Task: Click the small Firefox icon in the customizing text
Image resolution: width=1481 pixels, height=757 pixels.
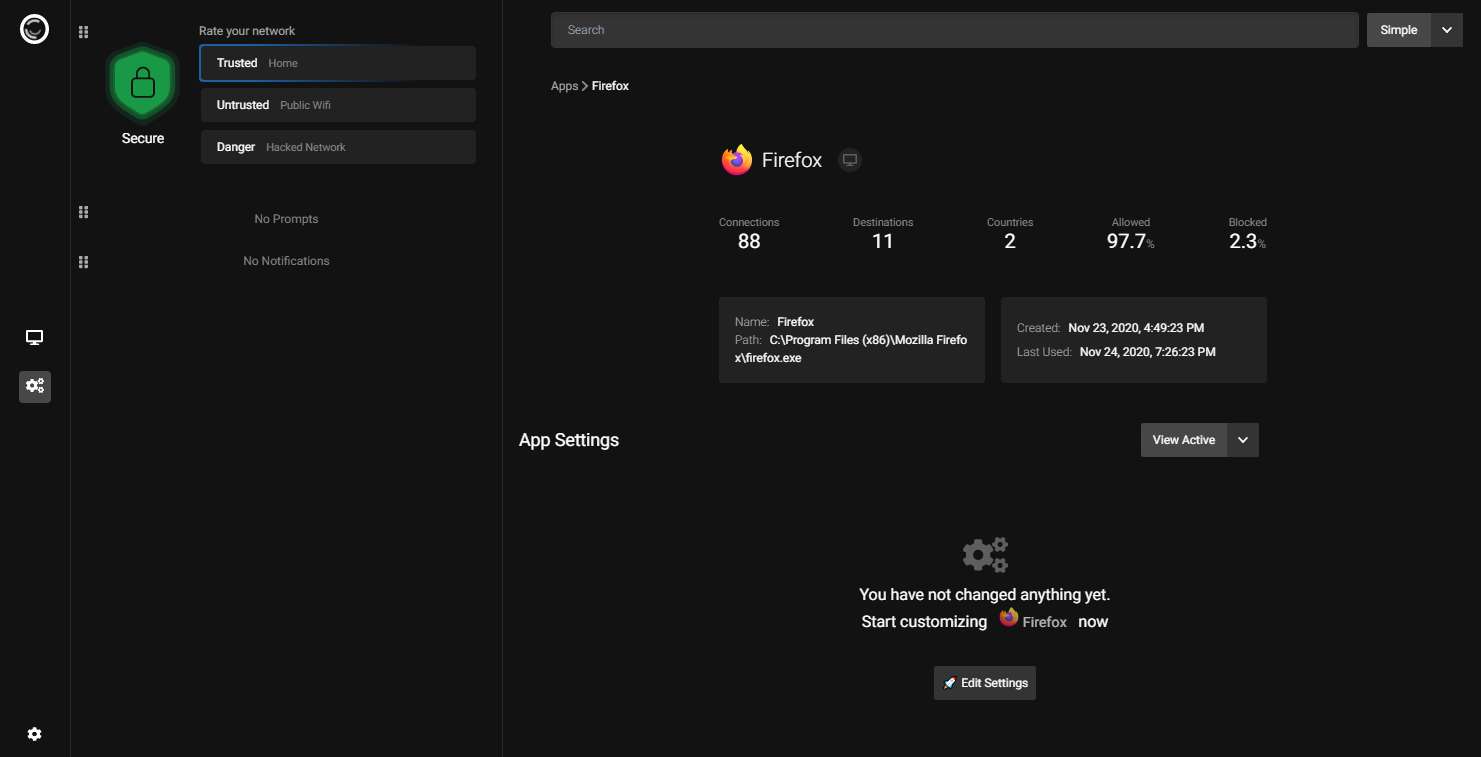Action: 1009,618
